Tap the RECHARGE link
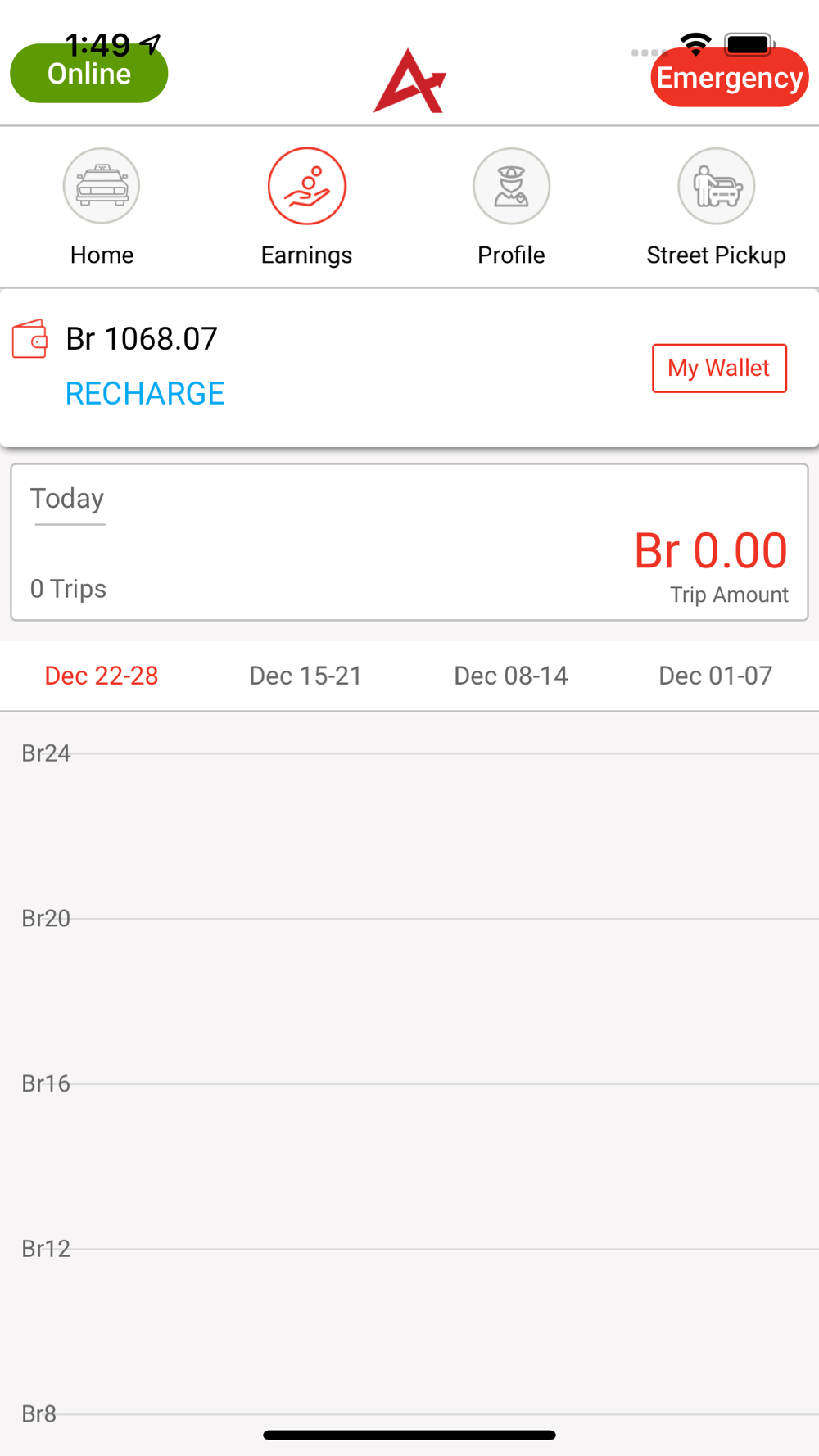Viewport: 819px width, 1456px height. click(x=145, y=394)
